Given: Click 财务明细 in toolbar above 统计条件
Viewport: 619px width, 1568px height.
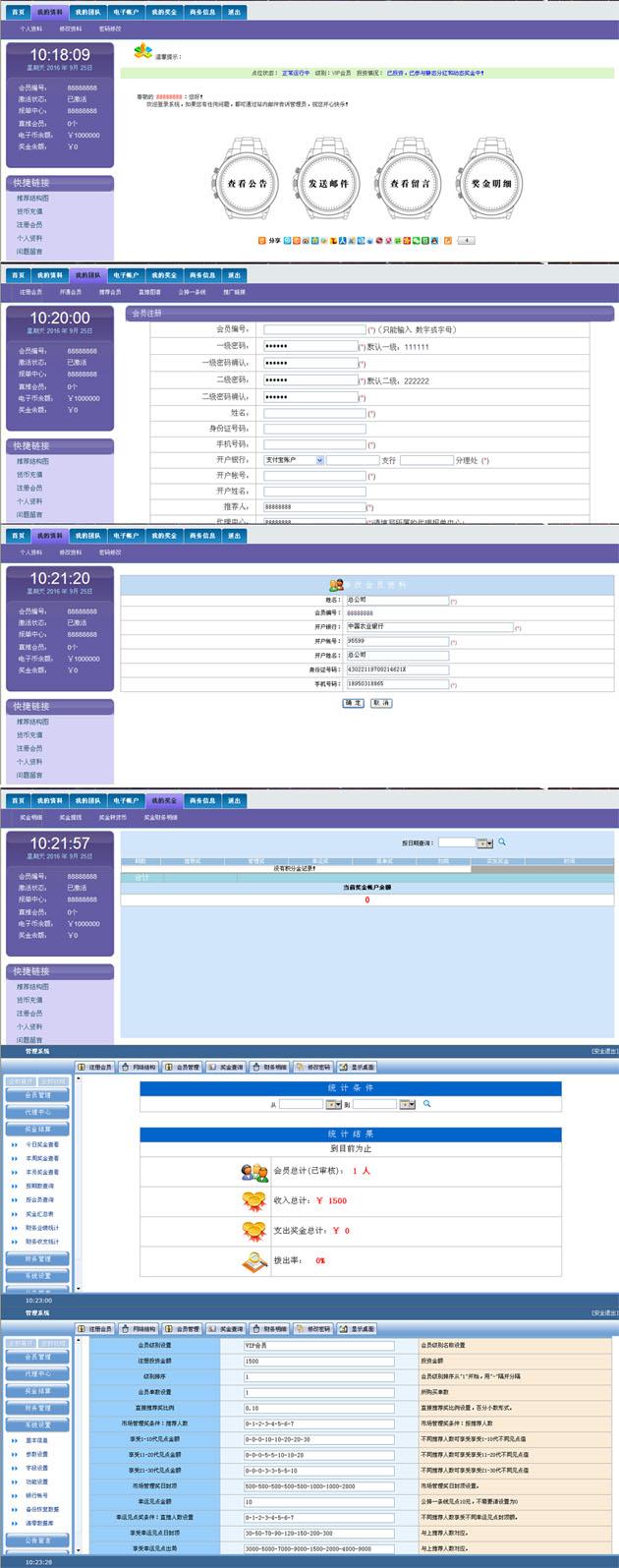Looking at the screenshot, I should [269, 1067].
